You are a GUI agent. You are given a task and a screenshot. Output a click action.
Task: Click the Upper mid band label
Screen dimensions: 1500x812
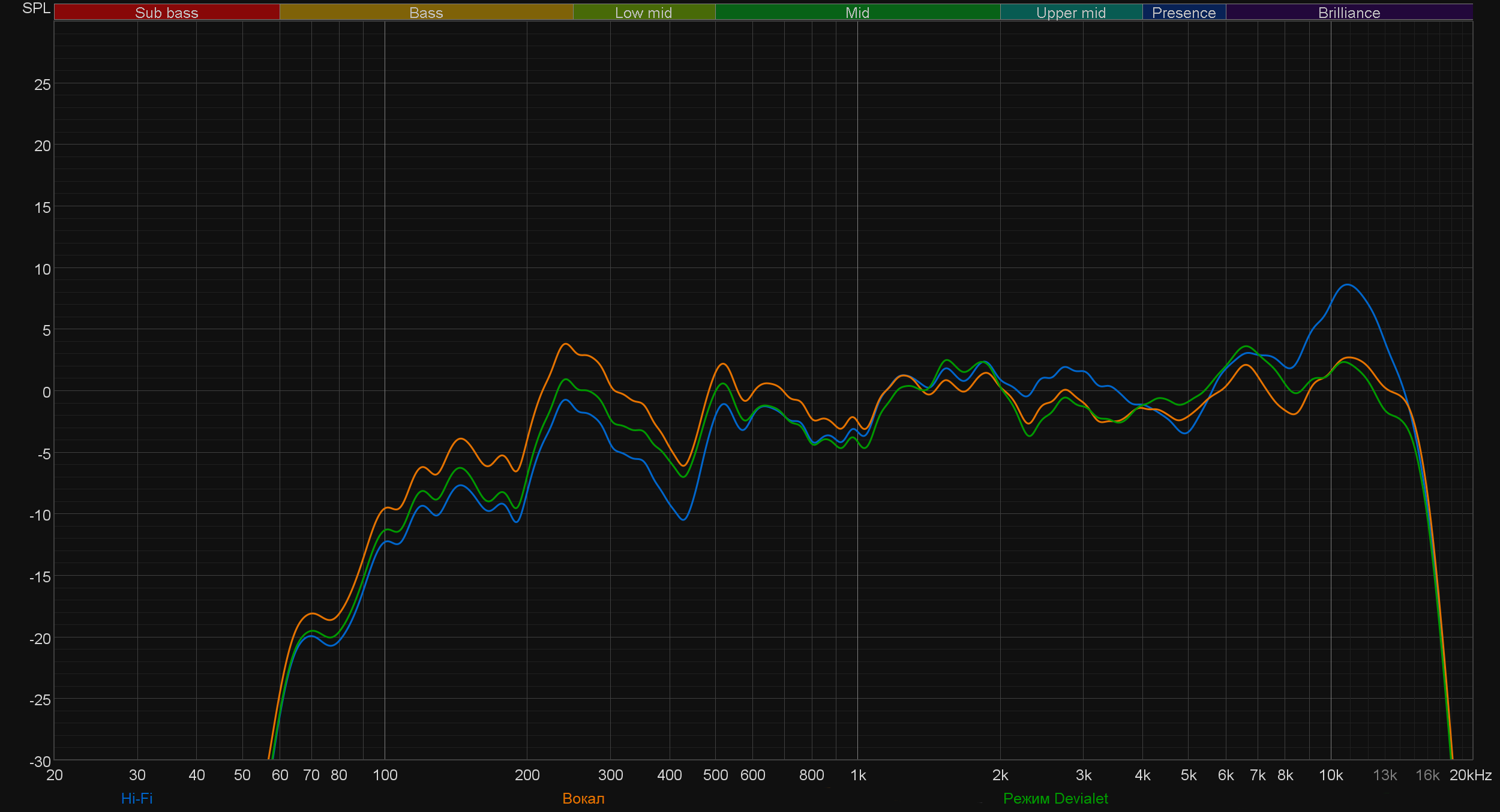1070,13
